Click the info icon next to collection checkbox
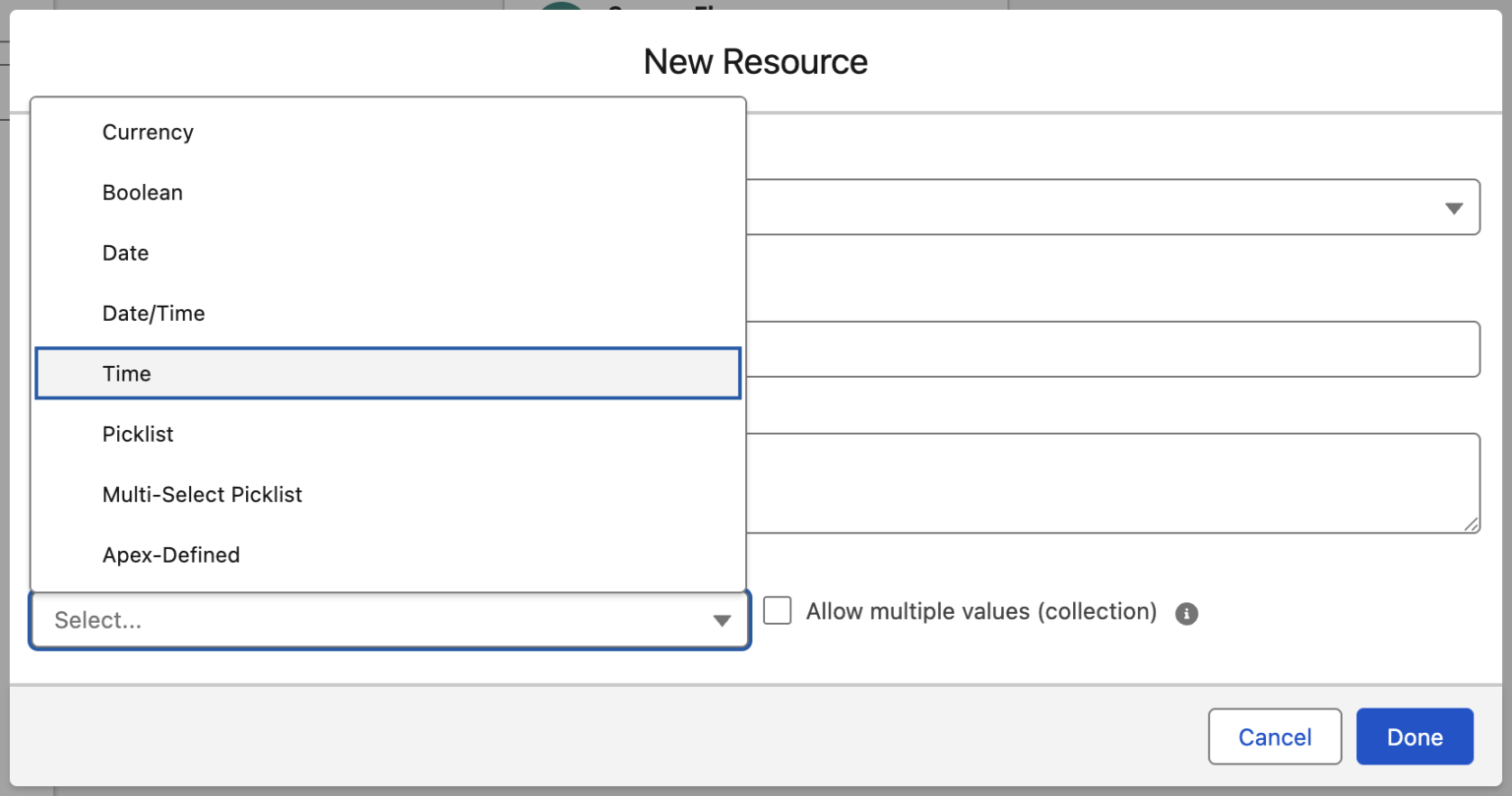The image size is (1512, 796). (x=1186, y=613)
